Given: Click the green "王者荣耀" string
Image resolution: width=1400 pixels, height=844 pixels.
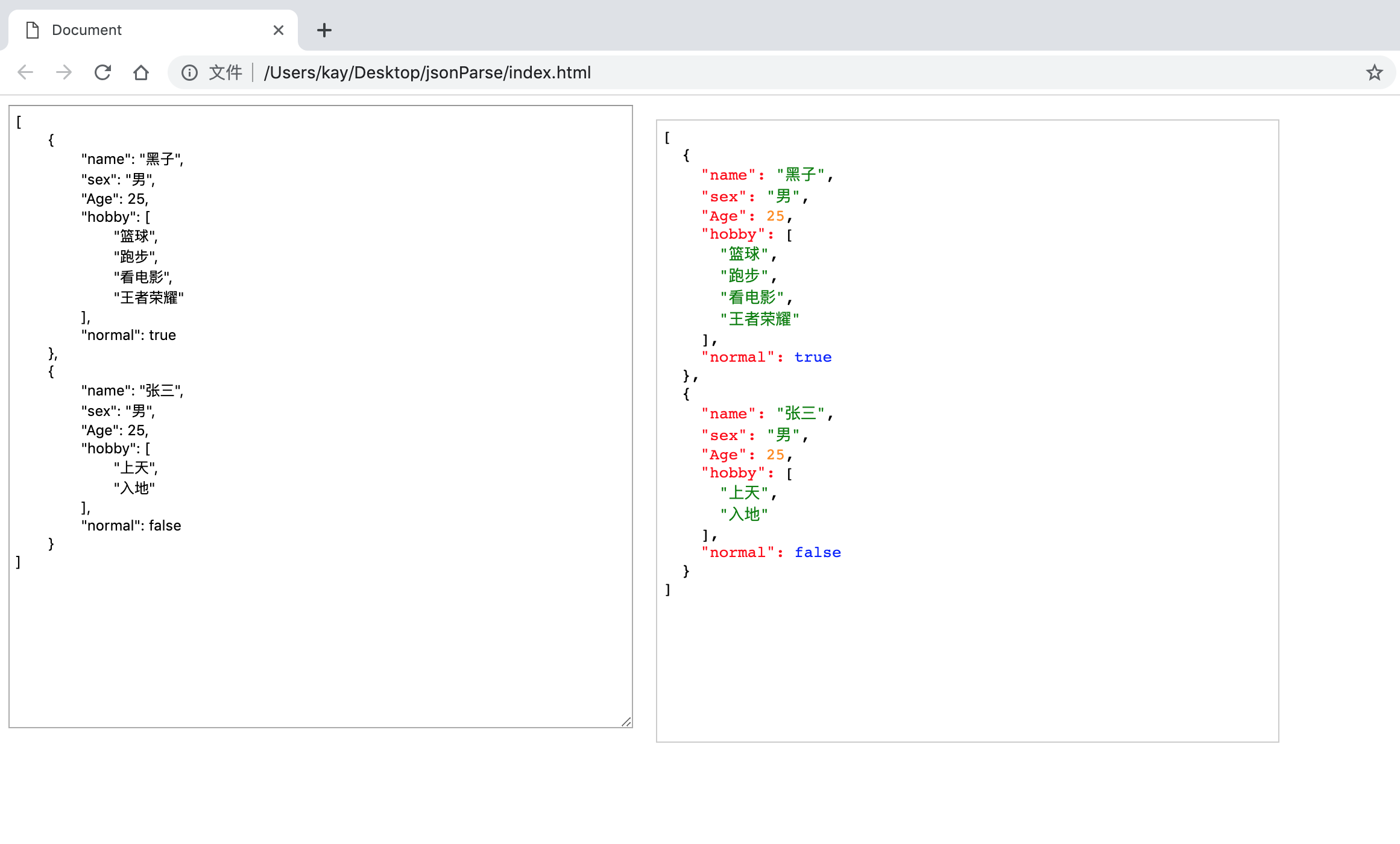Looking at the screenshot, I should 759,319.
